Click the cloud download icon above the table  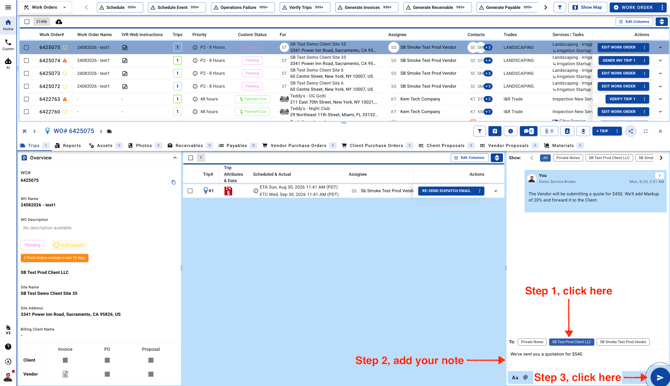coord(59,22)
